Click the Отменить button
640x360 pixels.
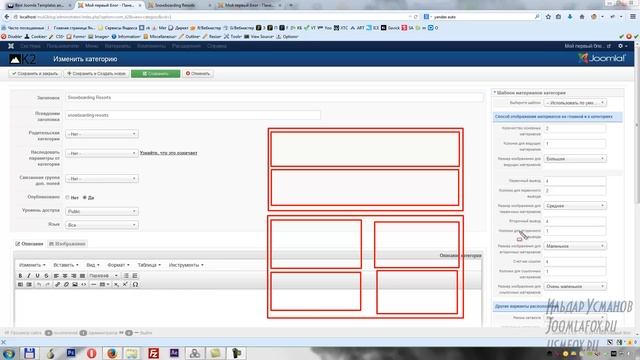198,73
